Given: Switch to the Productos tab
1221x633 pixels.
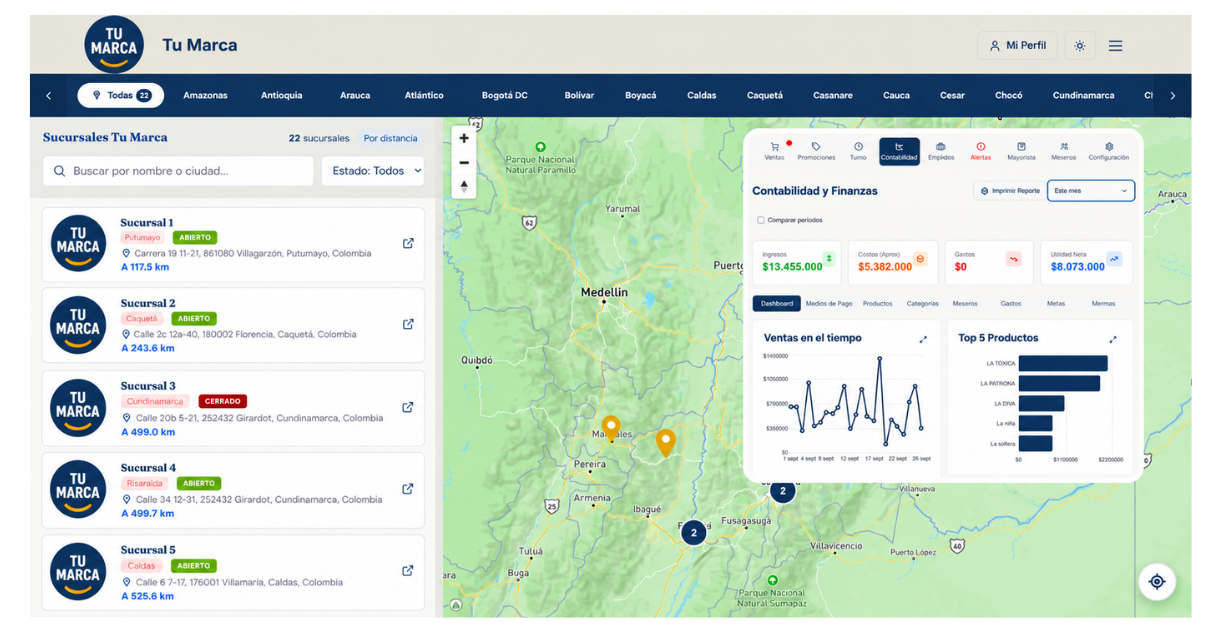Looking at the screenshot, I should pos(877,303).
